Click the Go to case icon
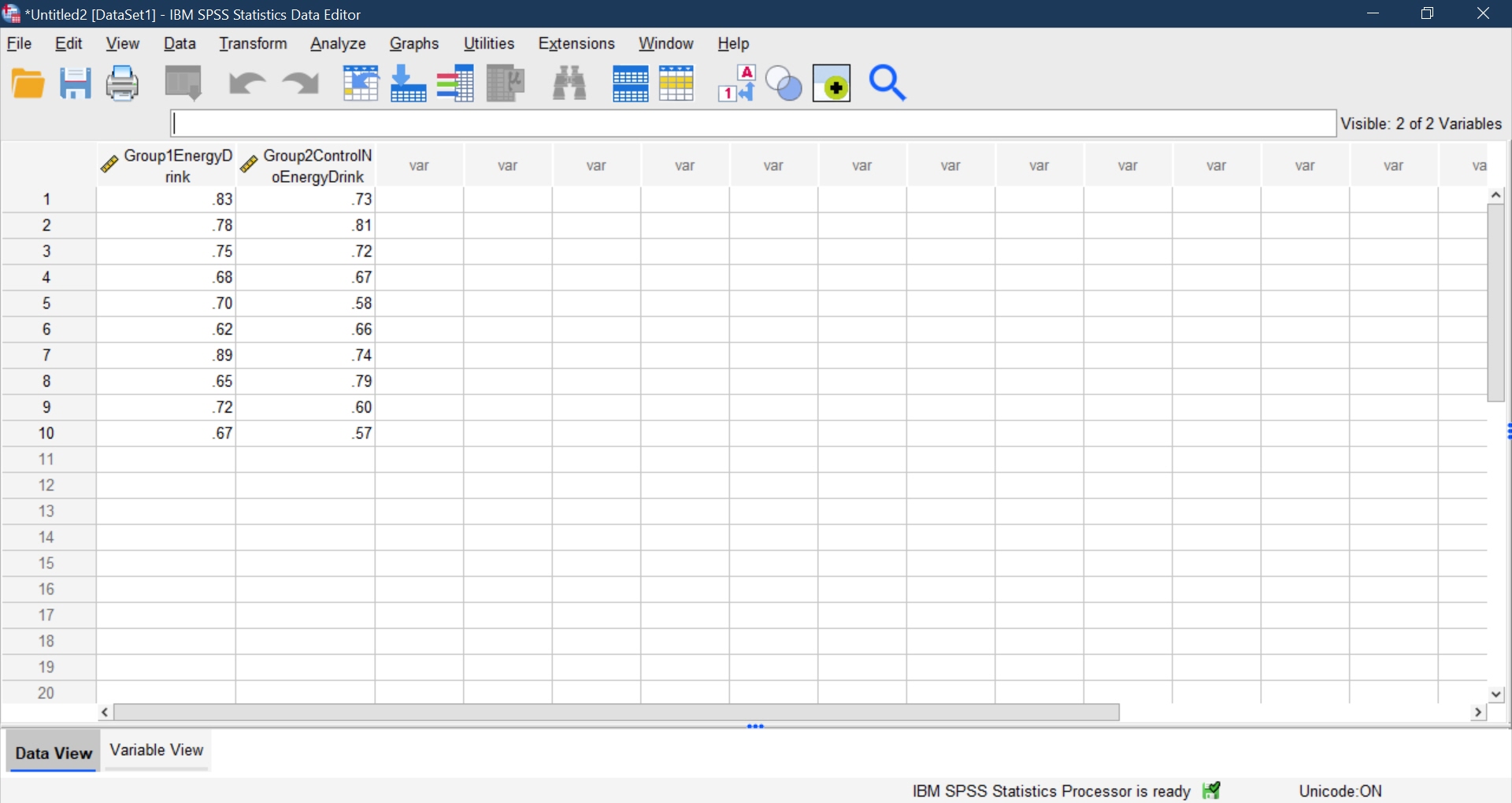 (361, 83)
